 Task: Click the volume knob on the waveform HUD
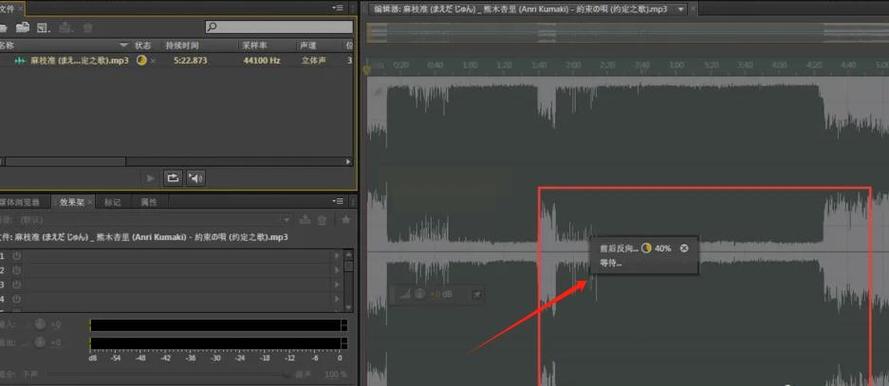tap(420, 294)
